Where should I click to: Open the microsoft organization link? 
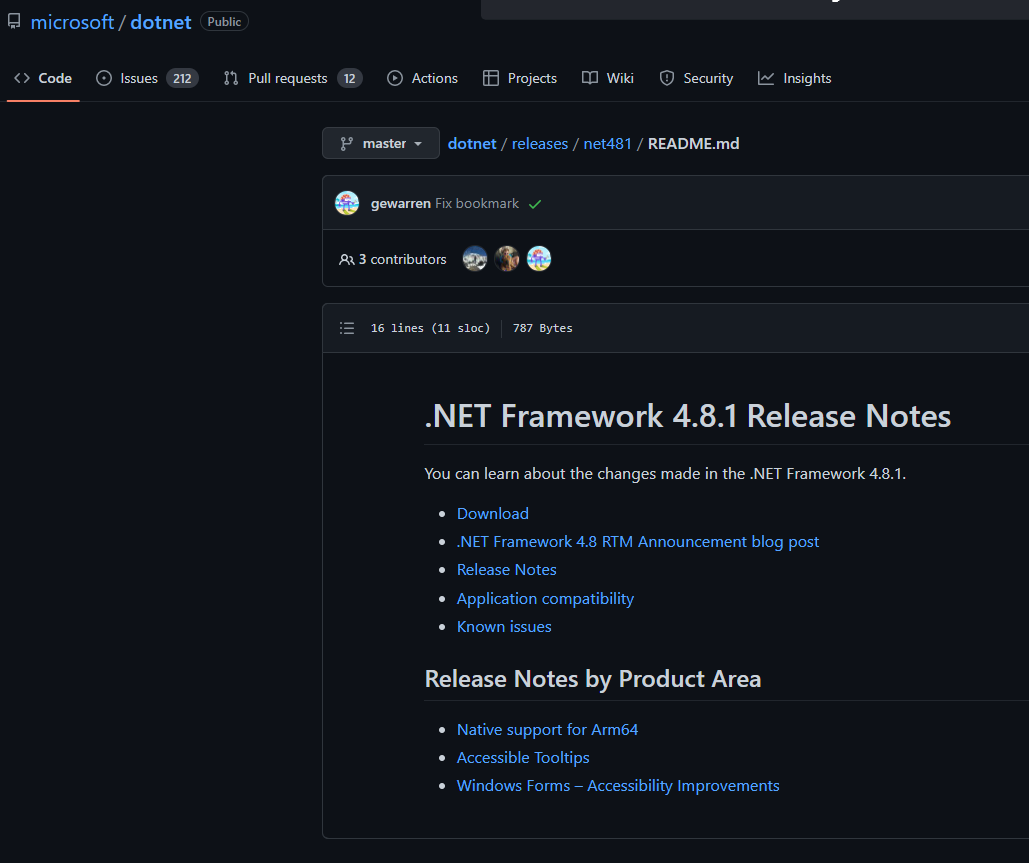tap(72, 22)
